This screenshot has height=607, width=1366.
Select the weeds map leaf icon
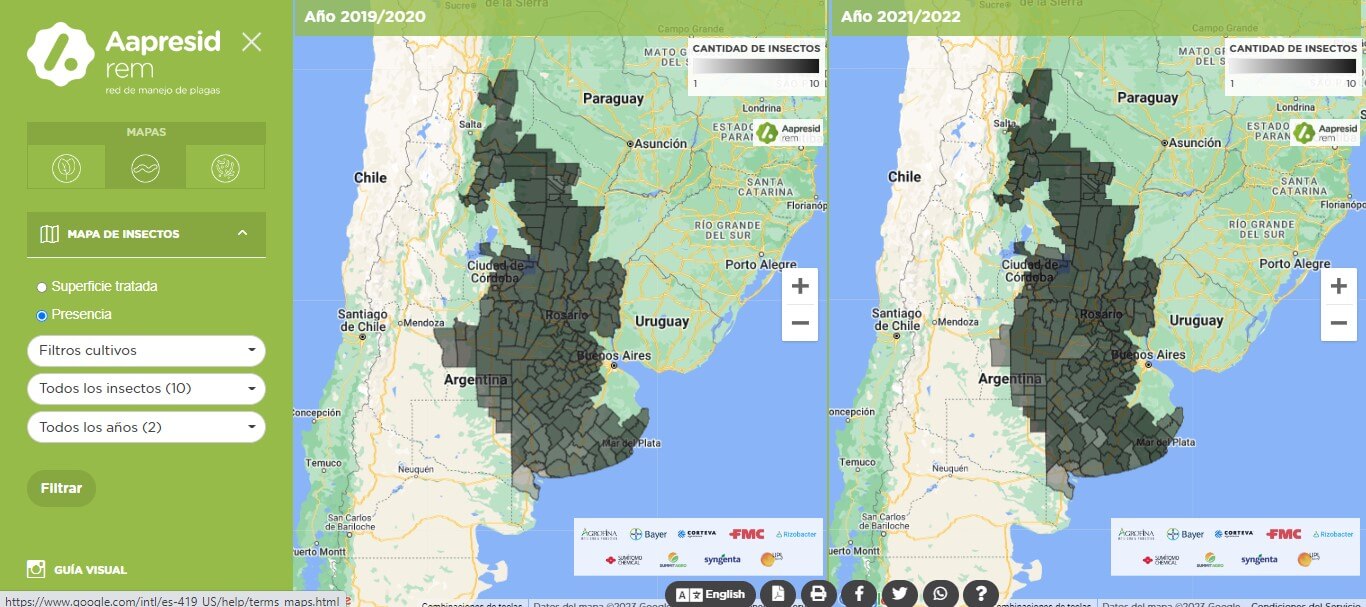[66, 167]
